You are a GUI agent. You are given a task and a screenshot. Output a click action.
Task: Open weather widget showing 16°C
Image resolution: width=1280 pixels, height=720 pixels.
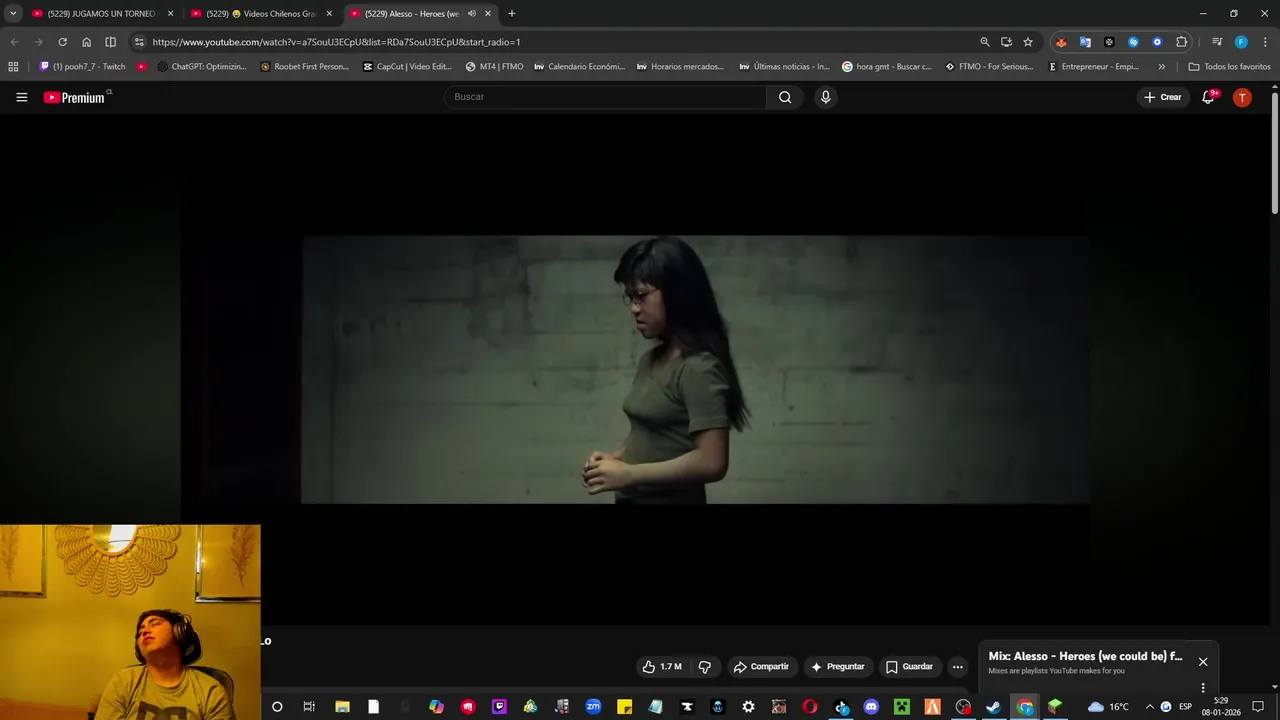click(x=1108, y=707)
